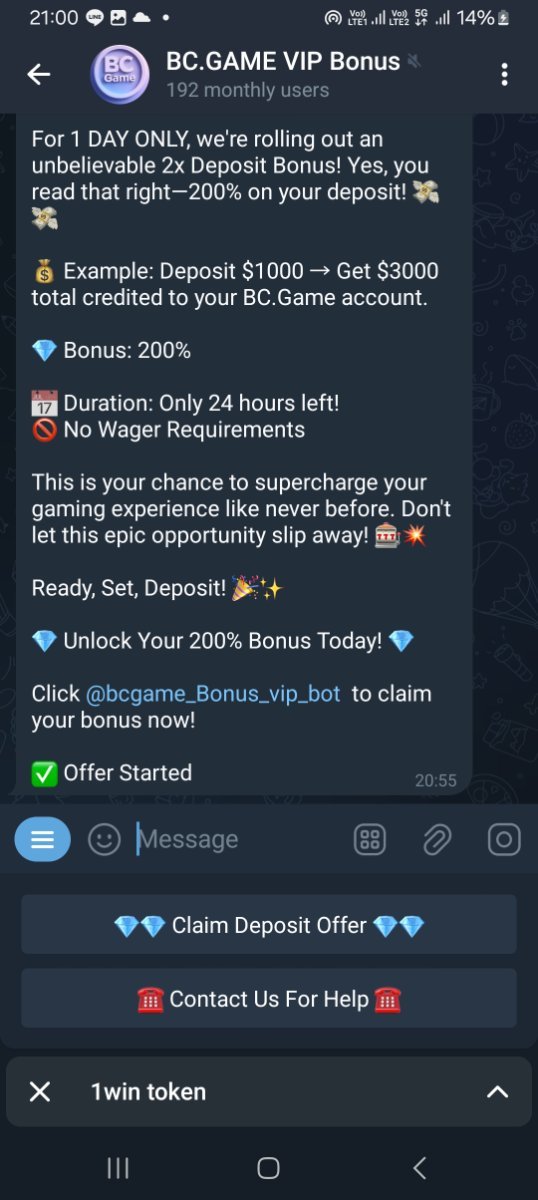This screenshot has width=538, height=1200.
Task: Open the camera icon in message bar
Action: [x=504, y=839]
